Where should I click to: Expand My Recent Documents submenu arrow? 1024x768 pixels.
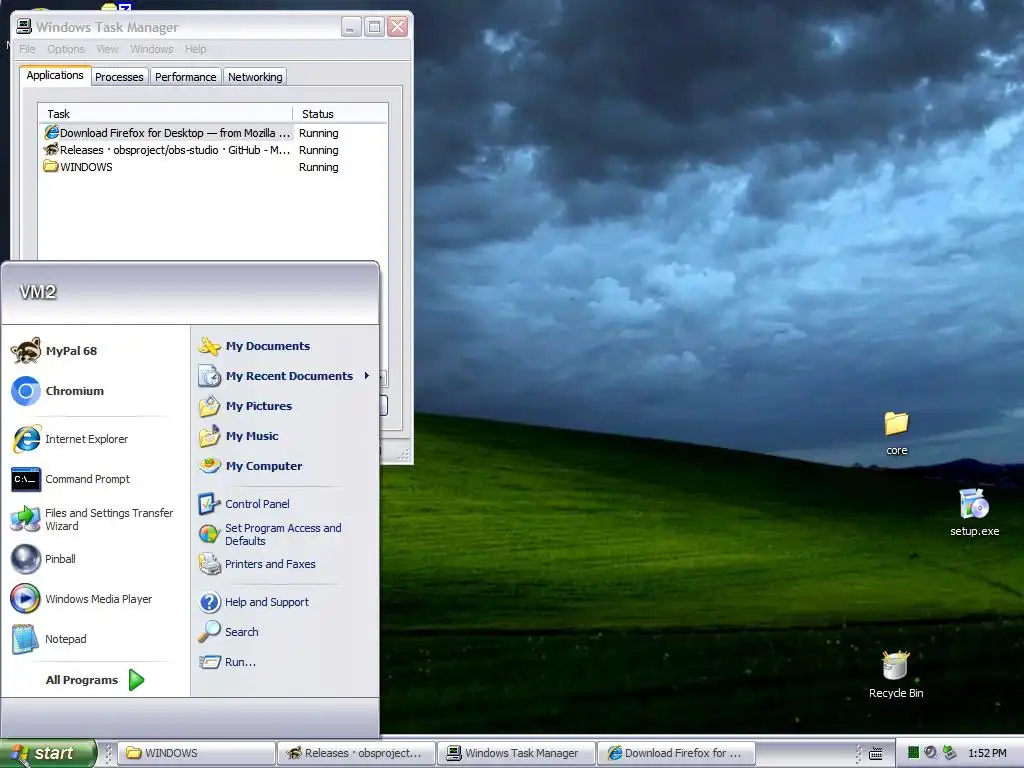[367, 376]
